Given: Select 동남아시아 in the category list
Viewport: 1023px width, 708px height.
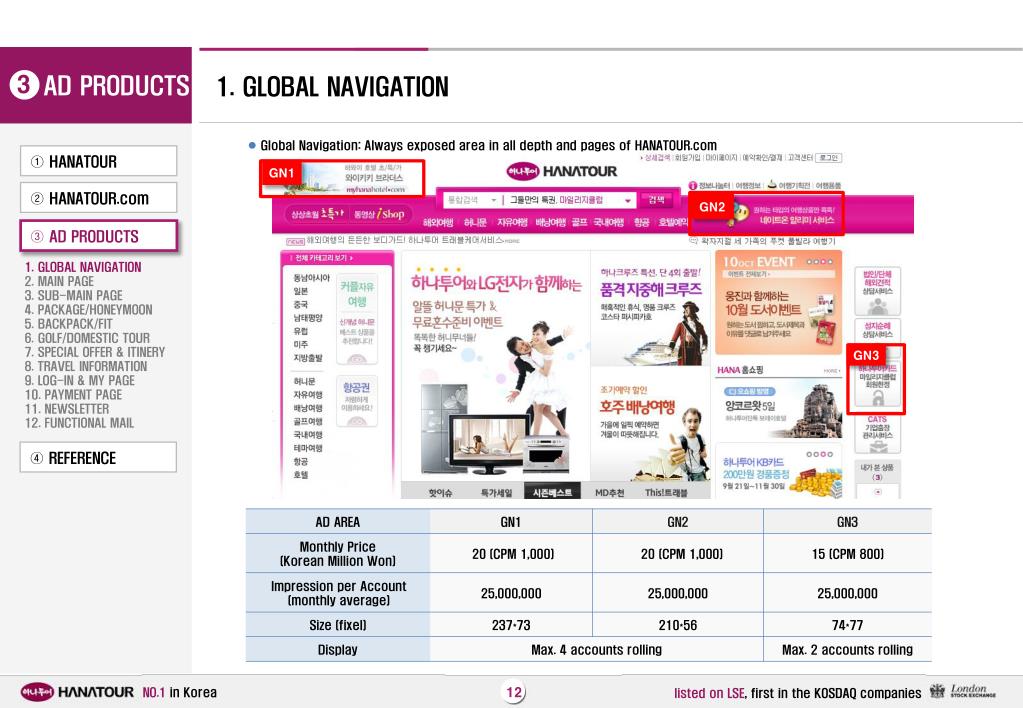Looking at the screenshot, I should (312, 278).
